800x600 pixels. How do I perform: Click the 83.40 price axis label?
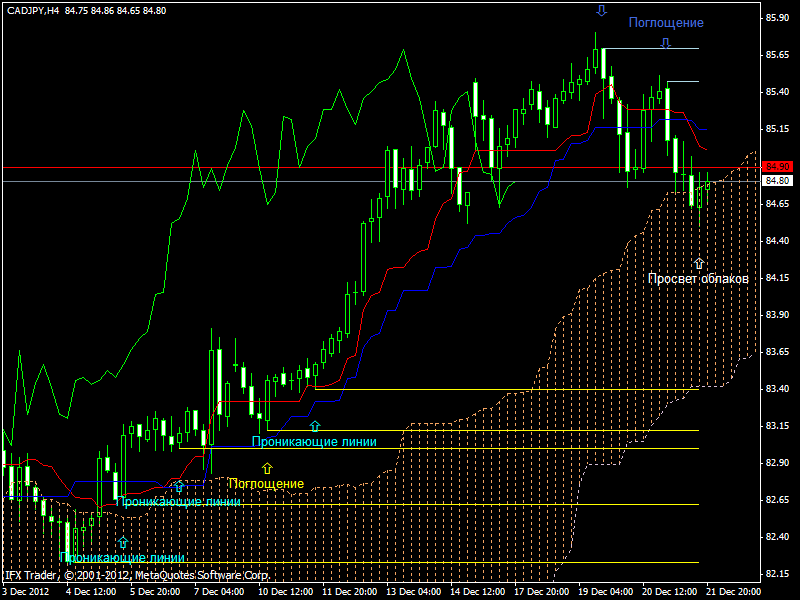pos(778,389)
